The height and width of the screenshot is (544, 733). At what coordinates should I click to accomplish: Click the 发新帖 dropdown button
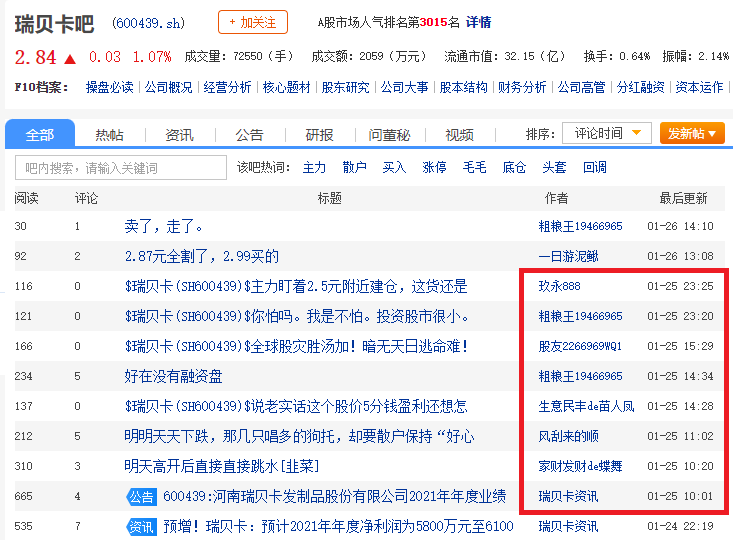coord(692,133)
